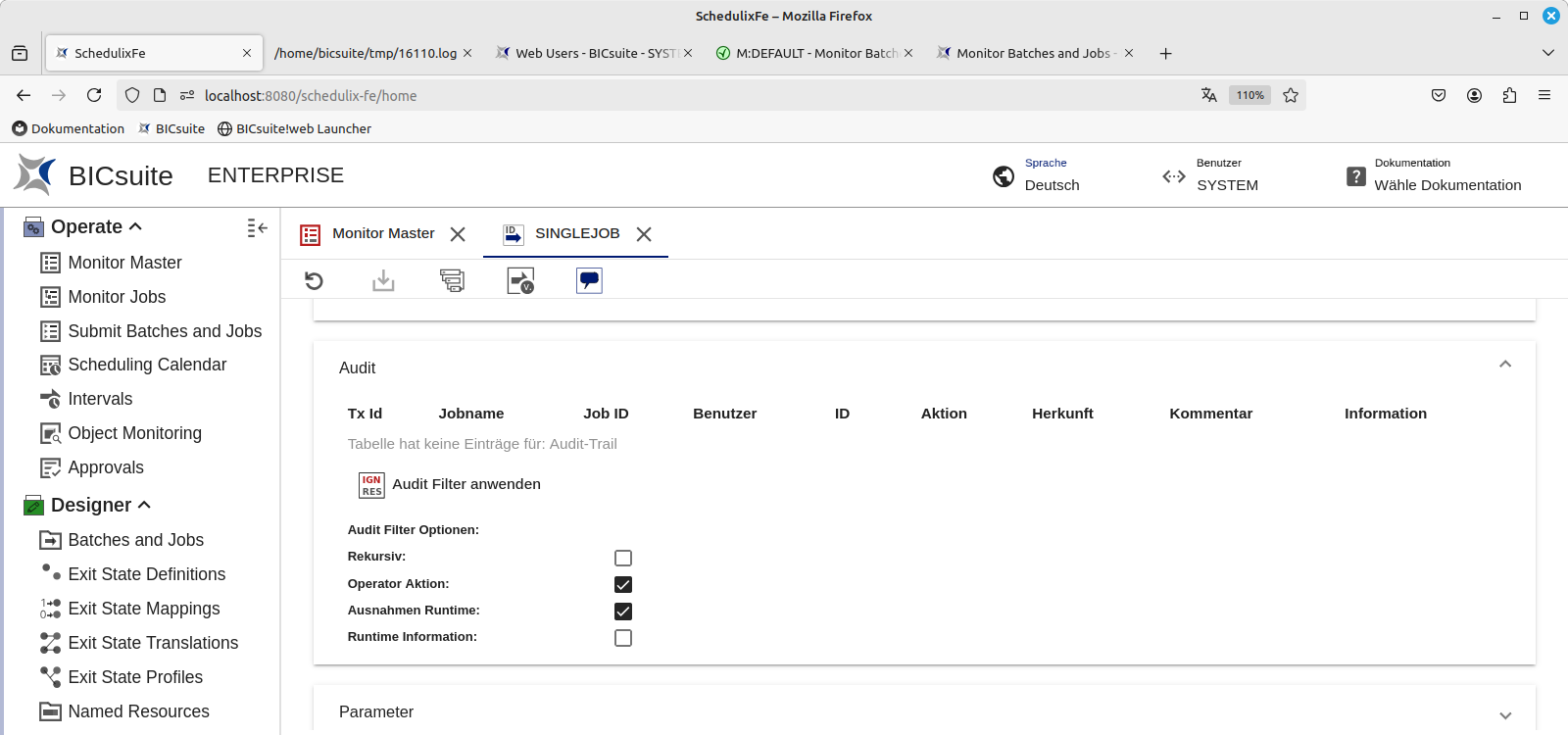Click the refresh icon in SINGLEJOB toolbar

click(x=314, y=281)
